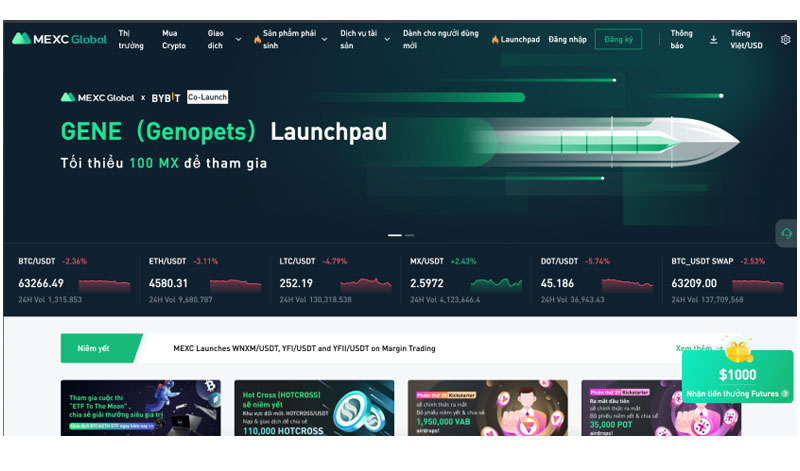The height and width of the screenshot is (471, 800).
Task: Click the GENE (Genopets) Launchpad banner title
Action: pos(223,132)
